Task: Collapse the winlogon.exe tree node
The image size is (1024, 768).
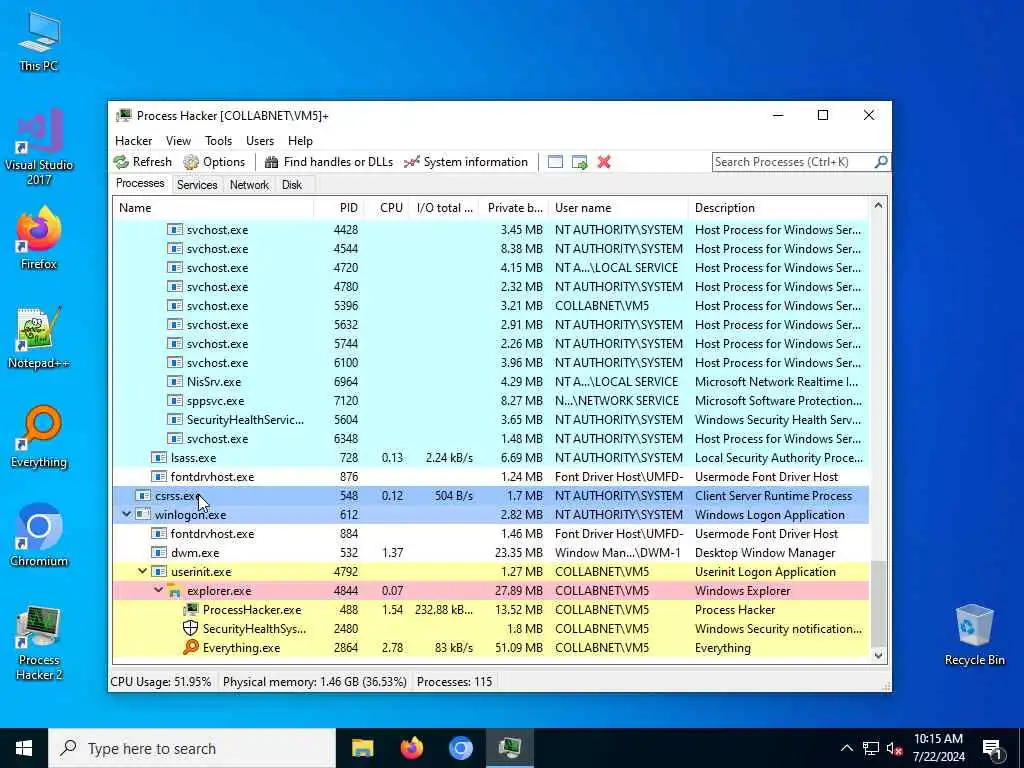Action: (x=127, y=515)
